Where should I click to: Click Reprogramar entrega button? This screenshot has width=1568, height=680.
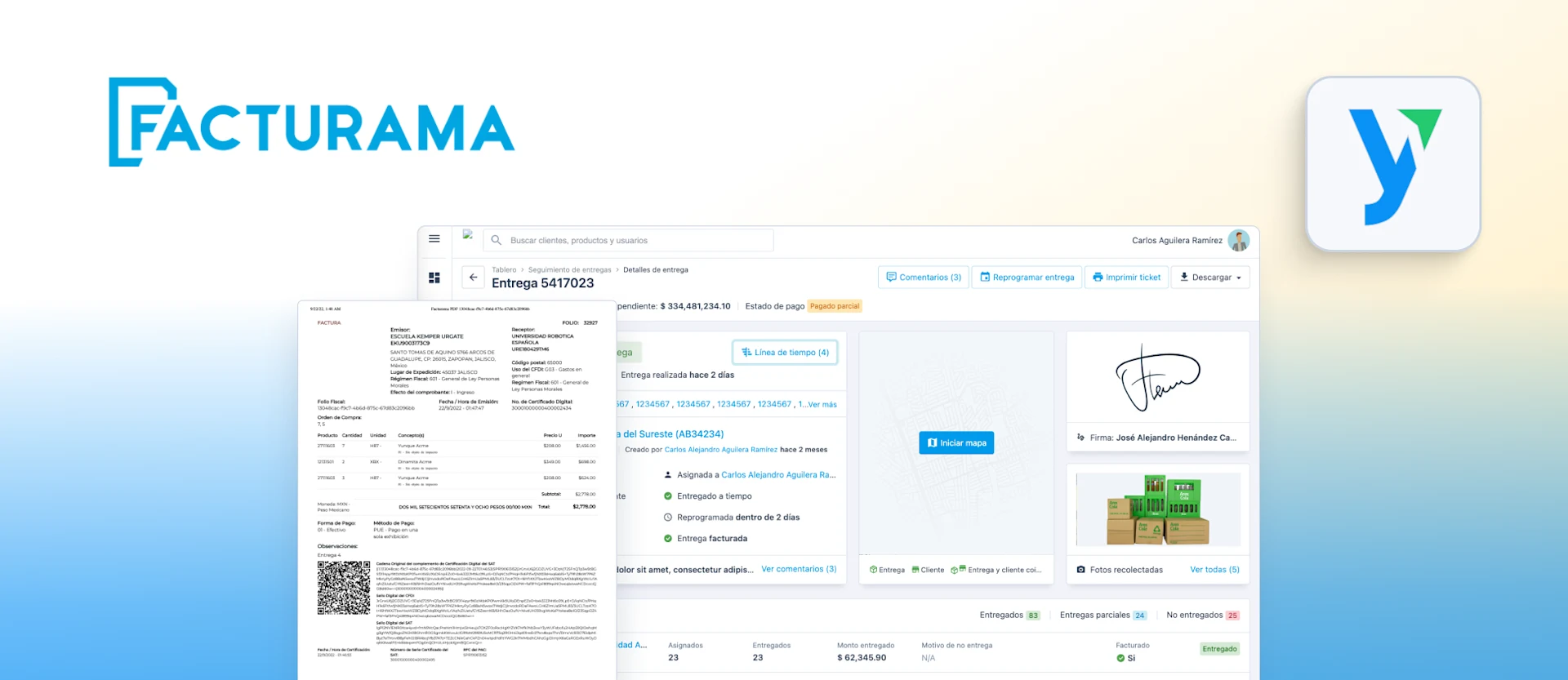point(1027,278)
